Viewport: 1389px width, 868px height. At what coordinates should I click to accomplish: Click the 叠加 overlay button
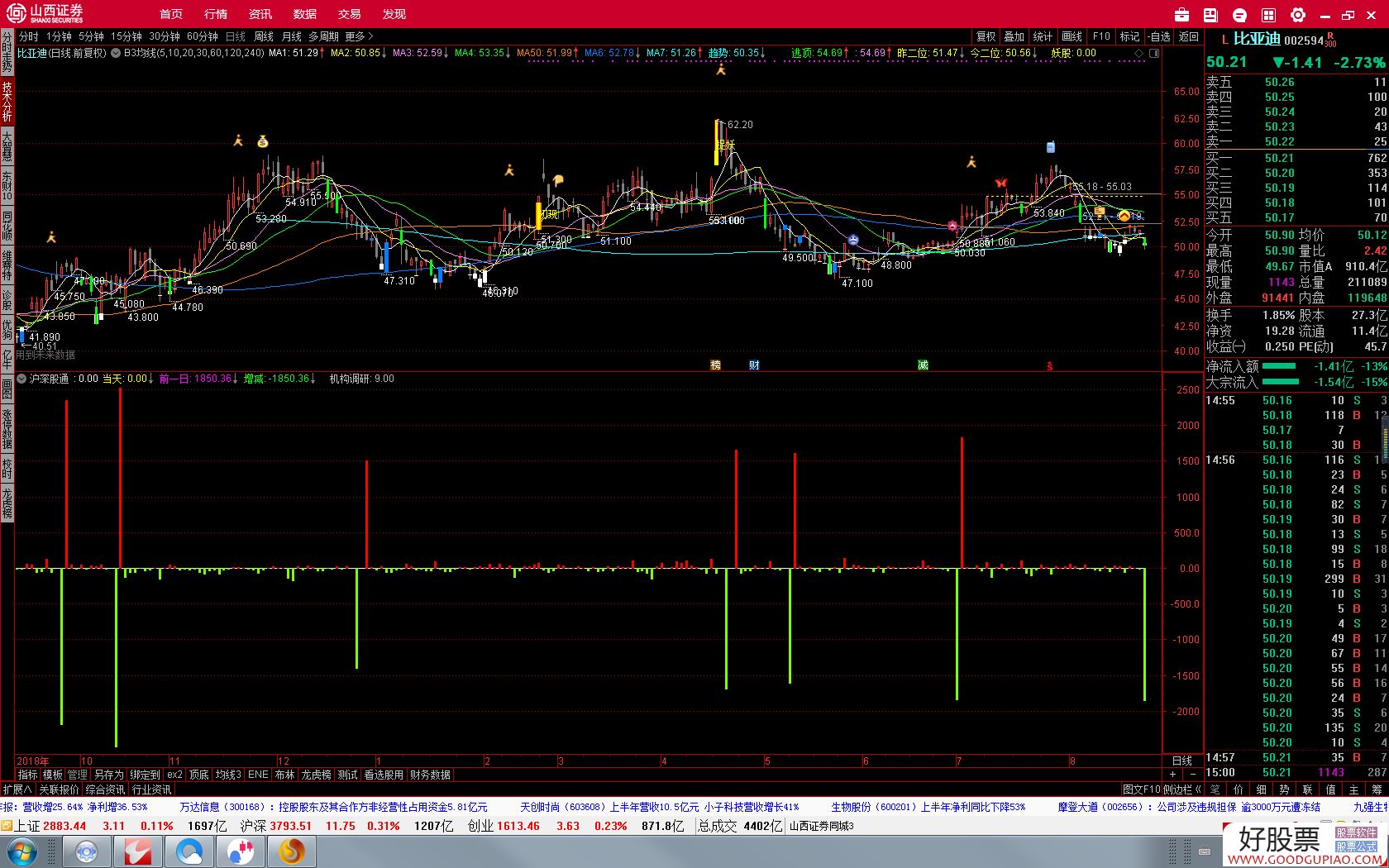tap(1014, 36)
